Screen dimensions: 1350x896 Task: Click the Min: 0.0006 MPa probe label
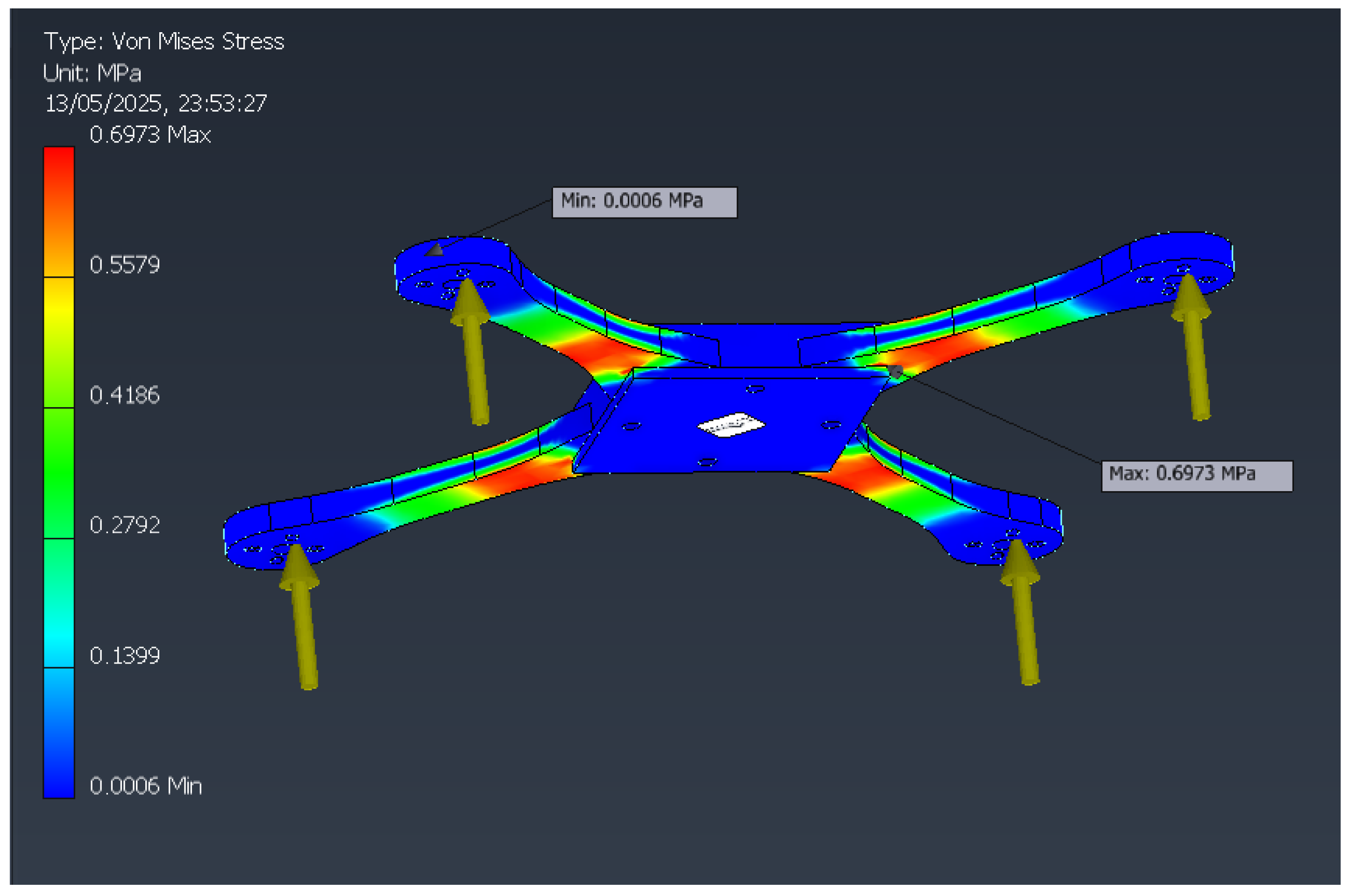pyautogui.click(x=644, y=202)
